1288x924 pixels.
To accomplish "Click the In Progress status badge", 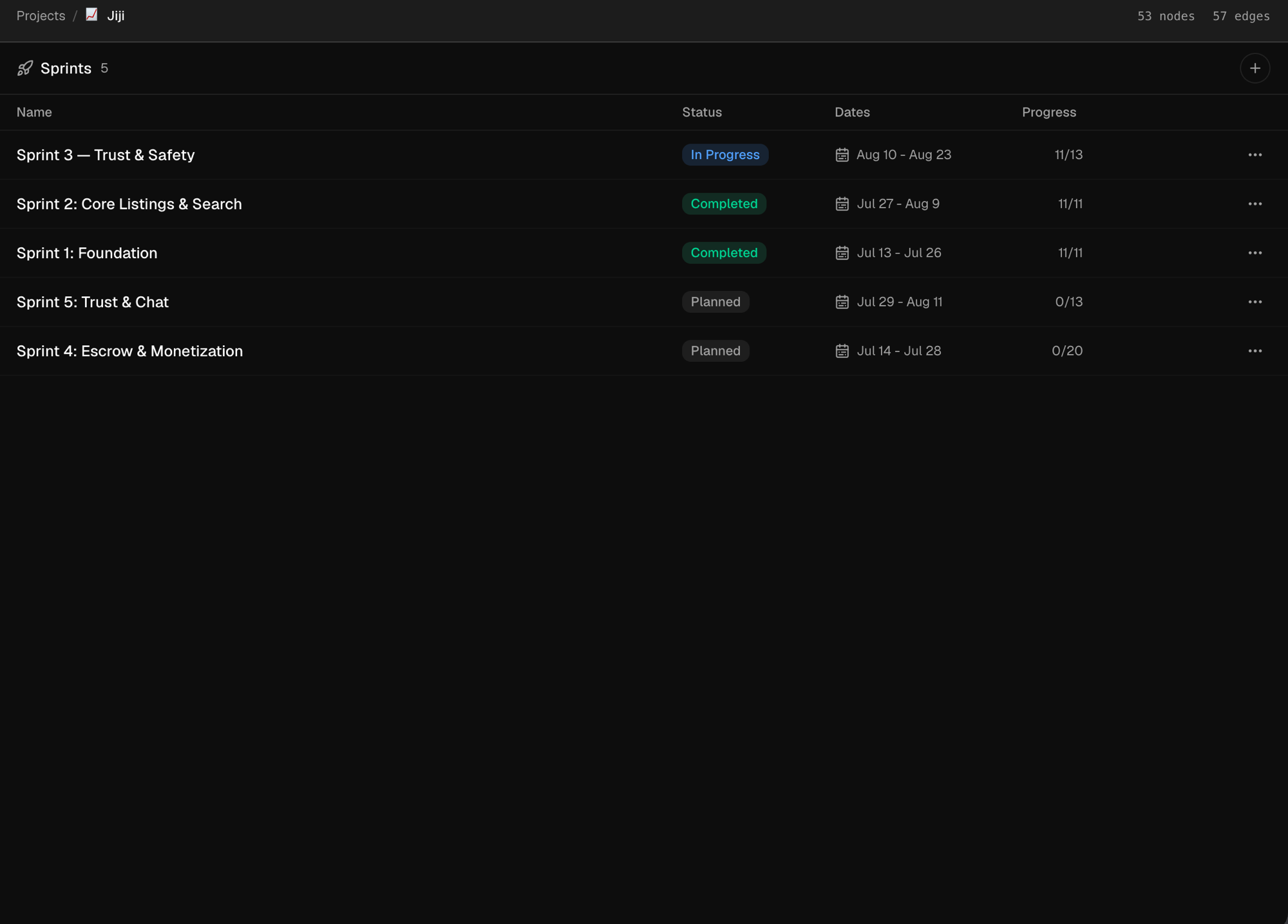I will pyautogui.click(x=725, y=155).
